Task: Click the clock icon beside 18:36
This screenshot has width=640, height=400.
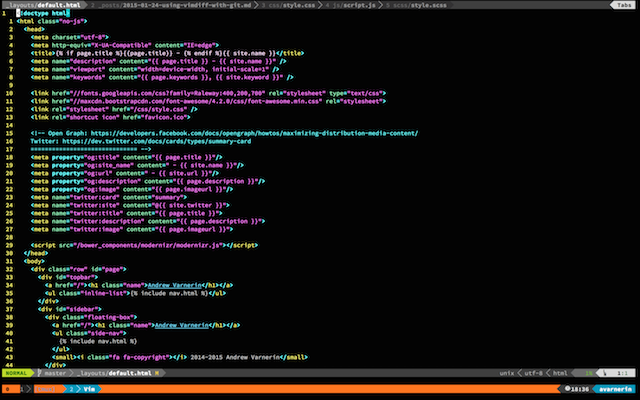Action: pyautogui.click(x=567, y=389)
